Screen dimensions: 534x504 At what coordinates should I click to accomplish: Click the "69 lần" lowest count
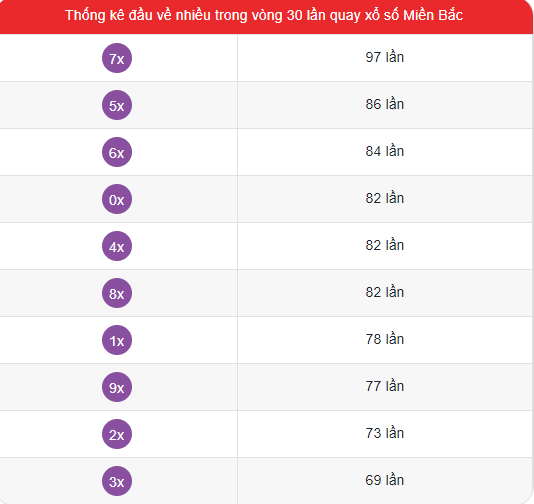click(384, 480)
